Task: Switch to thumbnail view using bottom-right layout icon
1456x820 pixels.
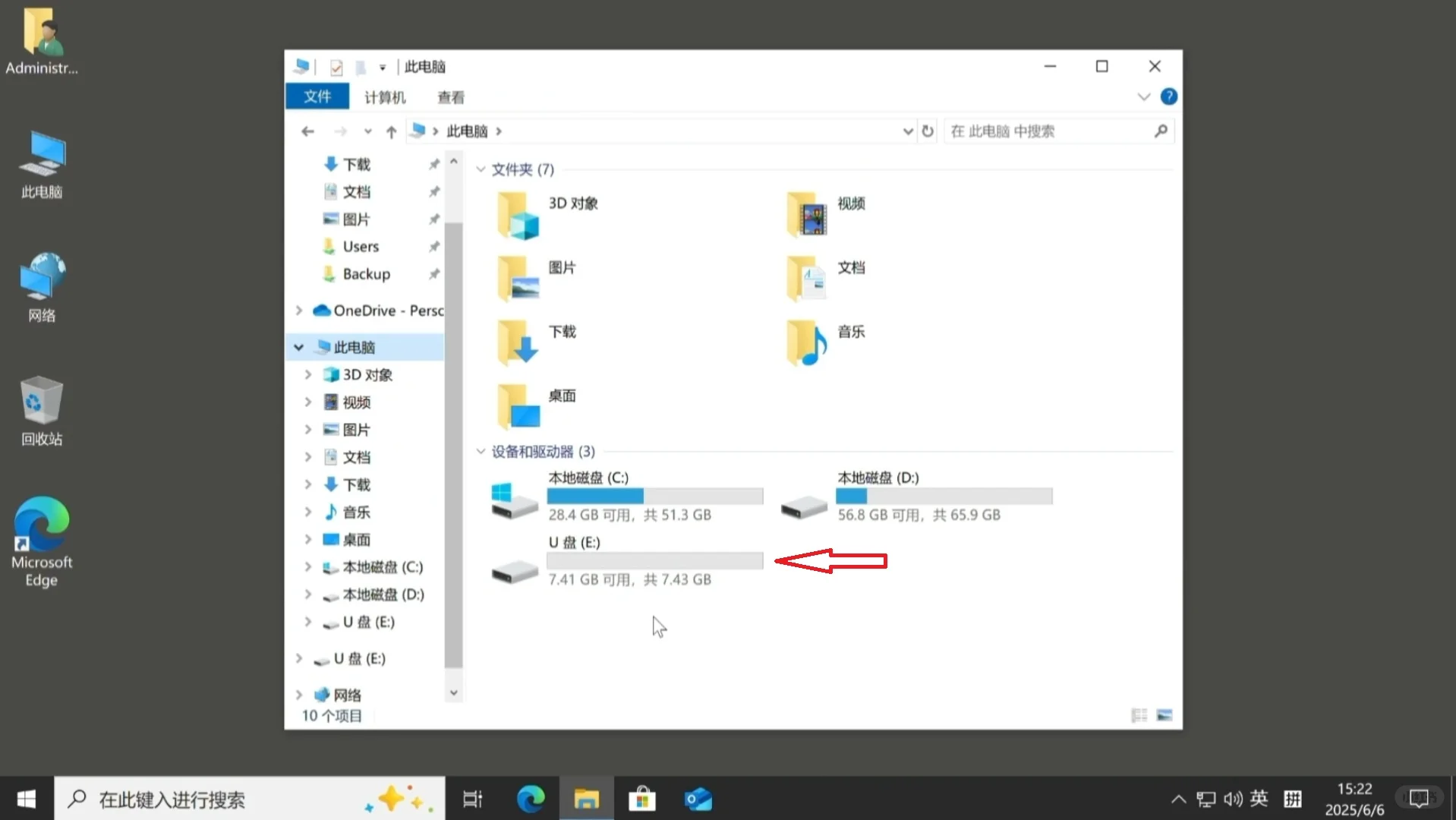Action: pyautogui.click(x=1164, y=714)
